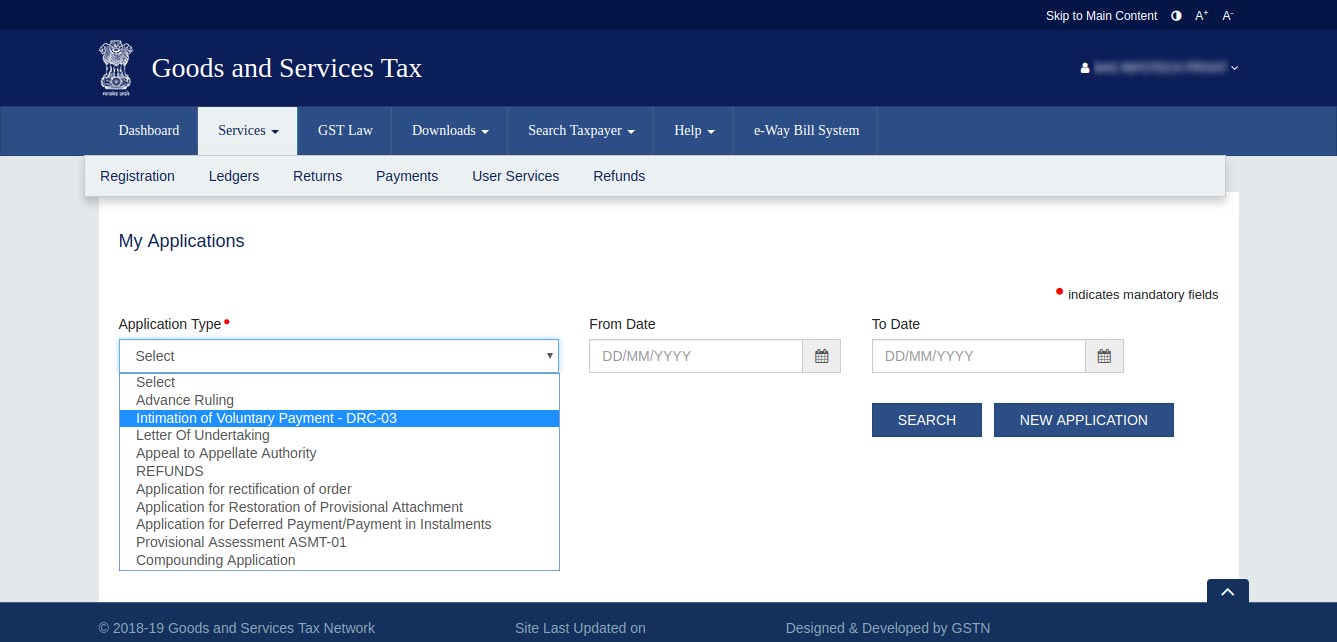
Task: Choose Letter Of Undertaking from list
Action: [203, 435]
